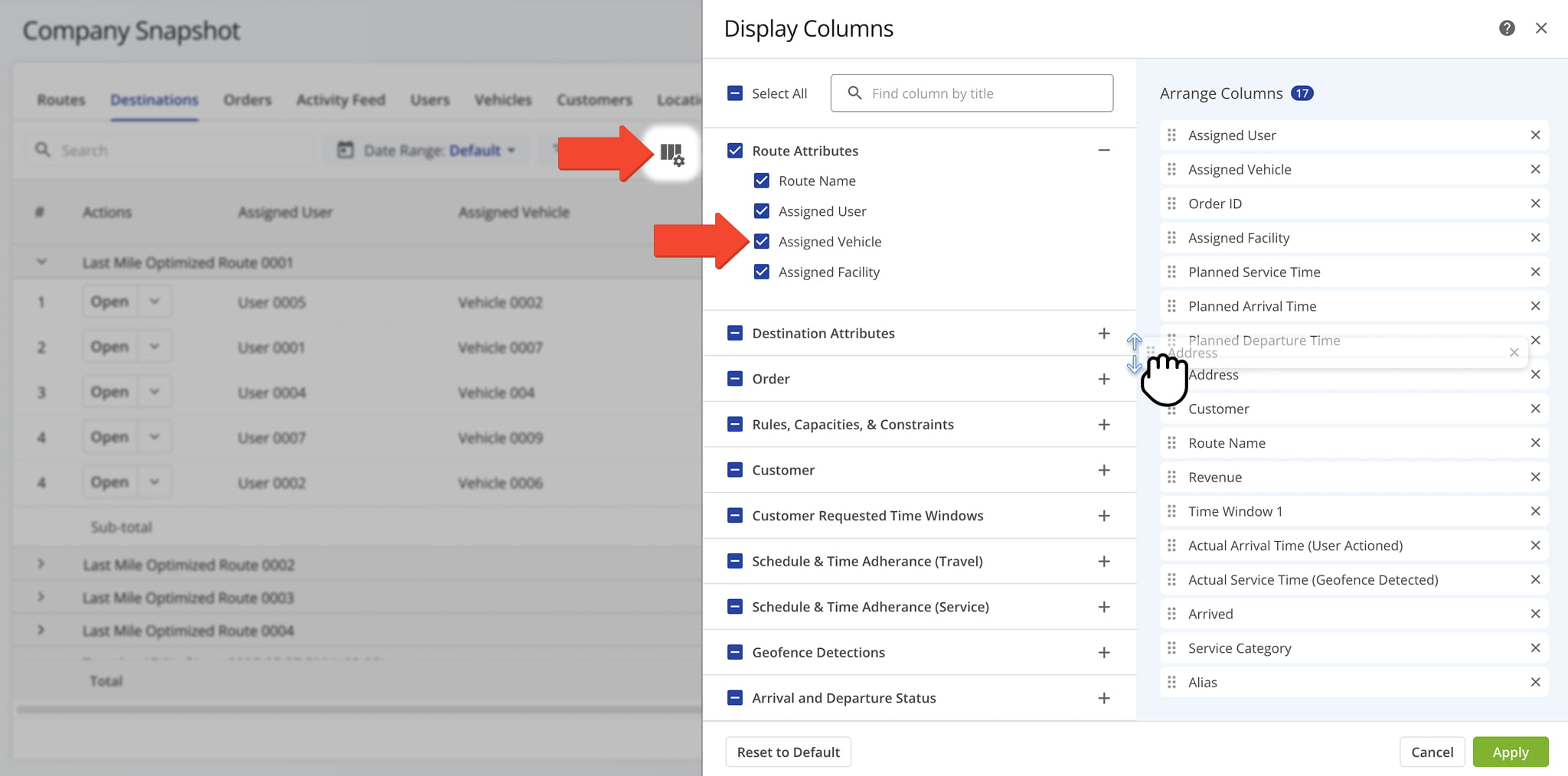Focus the Find column by title field
Screen dimensions: 1568x776
click(972, 93)
